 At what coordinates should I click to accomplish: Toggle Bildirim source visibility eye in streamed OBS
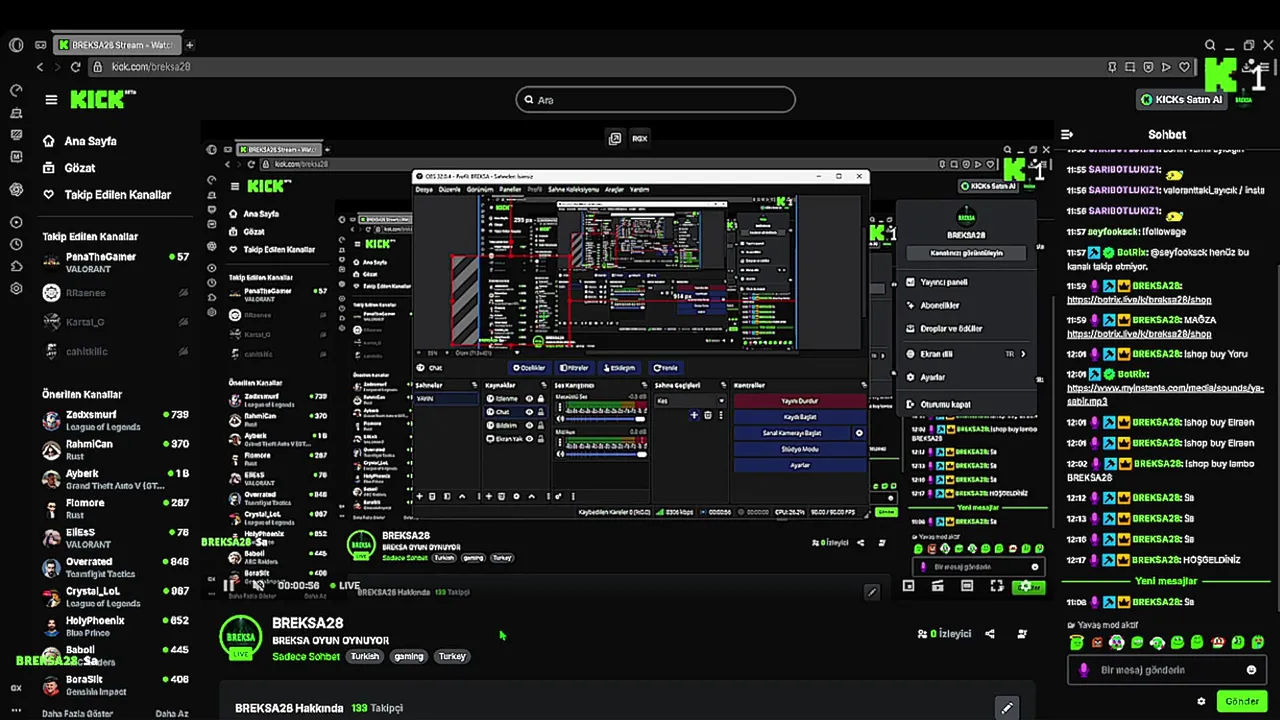click(529, 425)
